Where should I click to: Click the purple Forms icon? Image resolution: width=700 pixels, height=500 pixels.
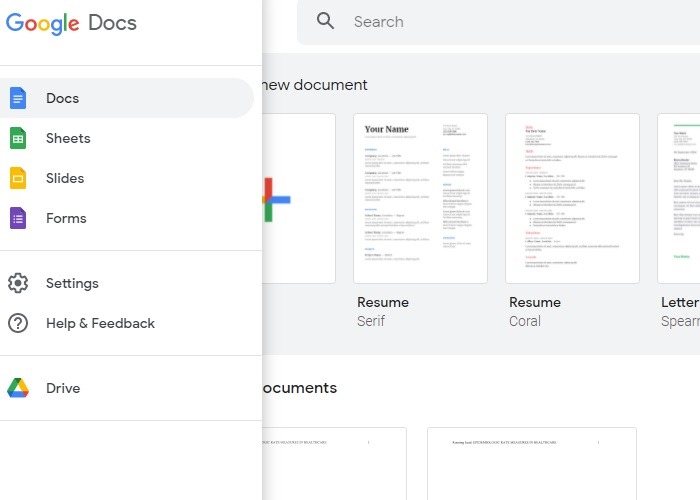click(x=18, y=218)
